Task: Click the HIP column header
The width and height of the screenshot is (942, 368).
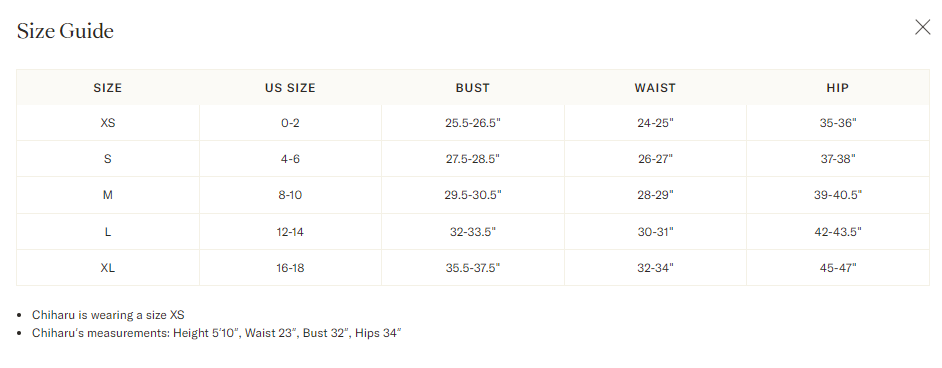Action: click(x=837, y=88)
